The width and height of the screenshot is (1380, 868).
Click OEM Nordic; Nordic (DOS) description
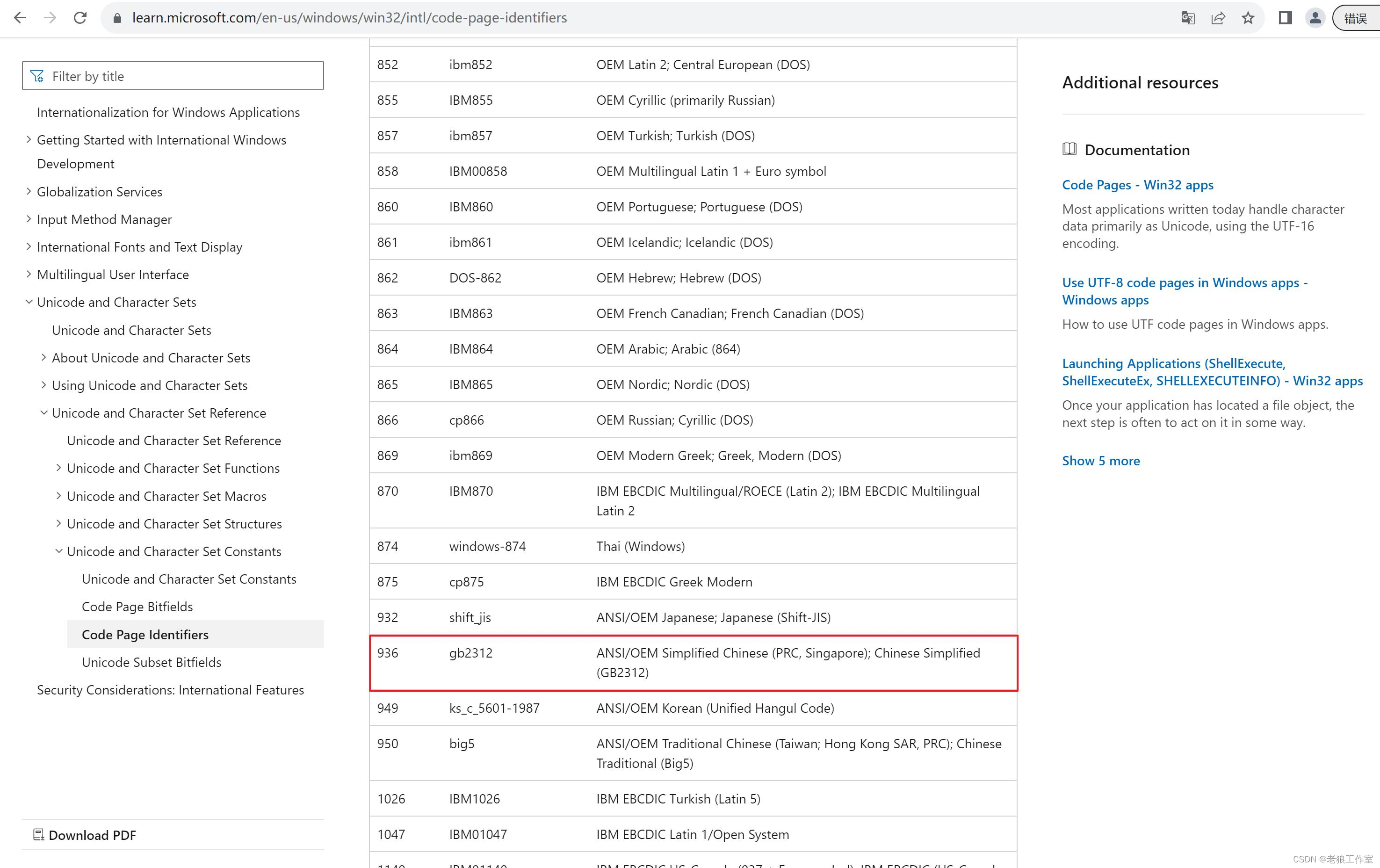point(673,384)
